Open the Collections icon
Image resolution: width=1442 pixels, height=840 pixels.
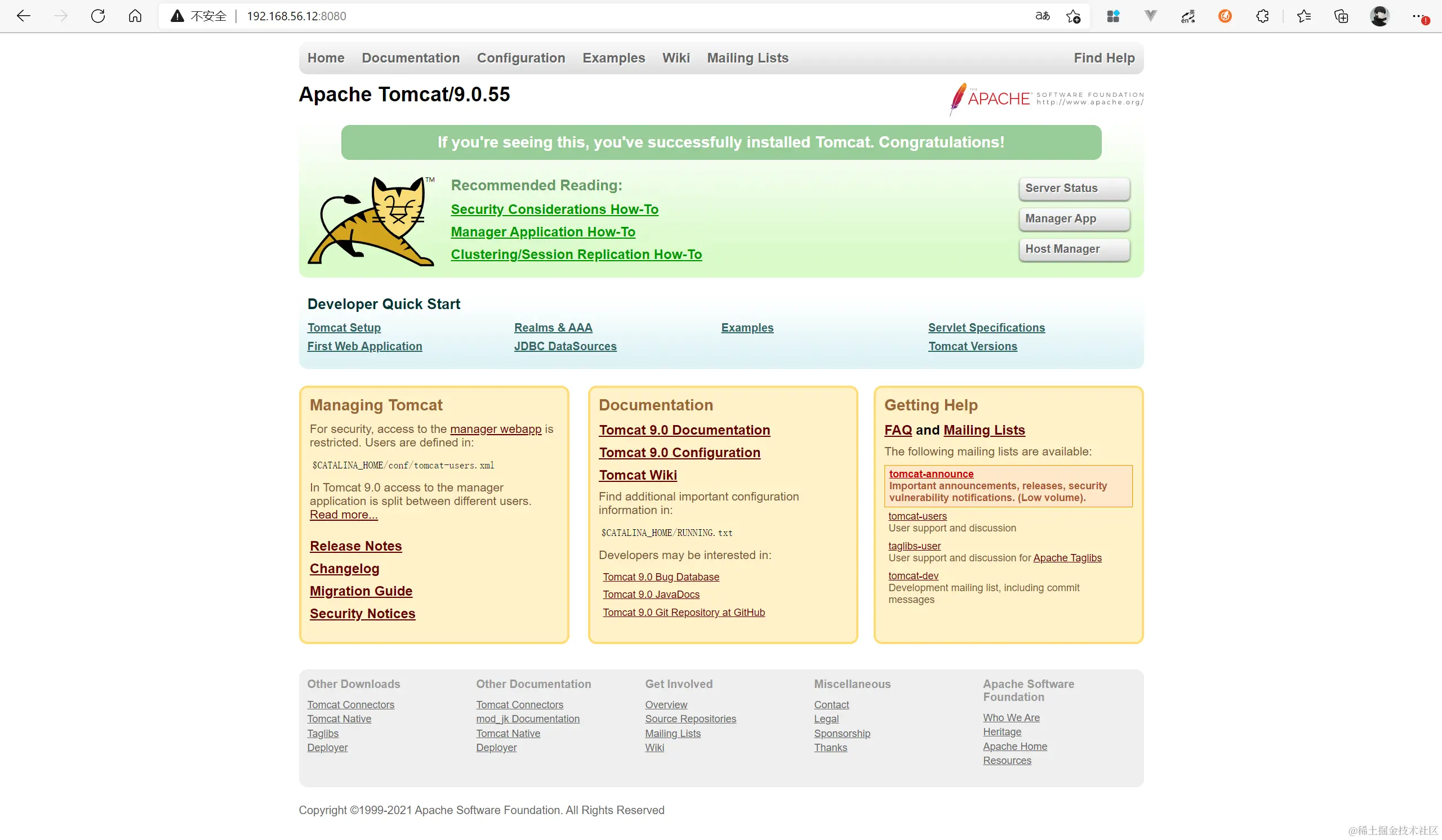pyautogui.click(x=1341, y=16)
